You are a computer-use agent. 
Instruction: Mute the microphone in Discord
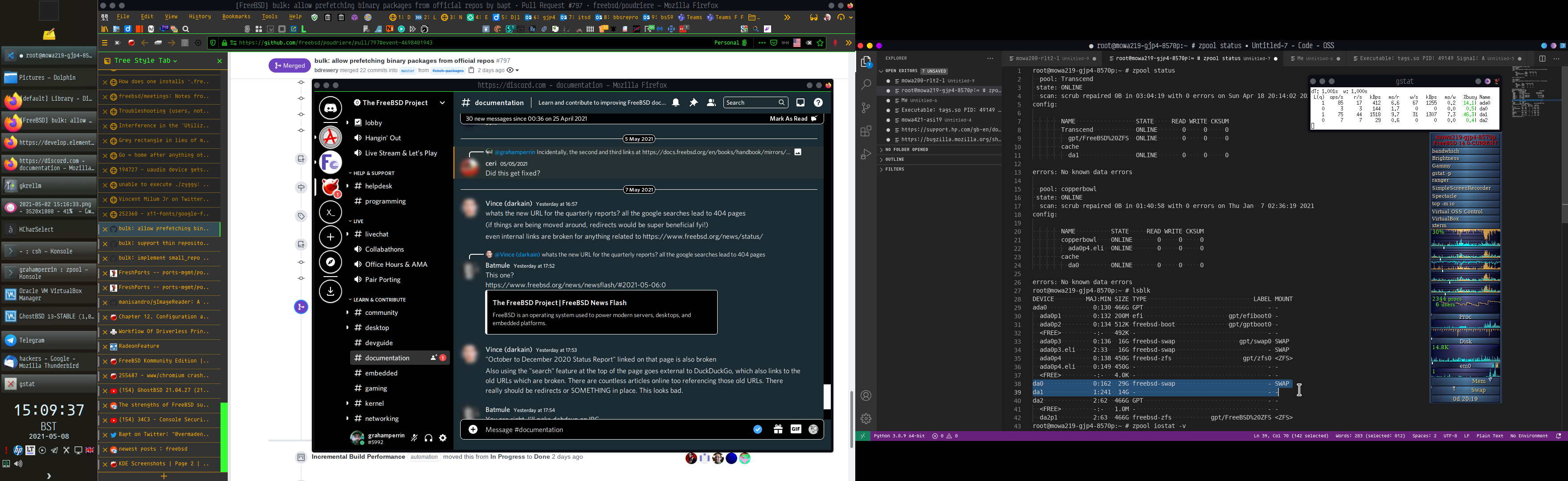click(415, 438)
